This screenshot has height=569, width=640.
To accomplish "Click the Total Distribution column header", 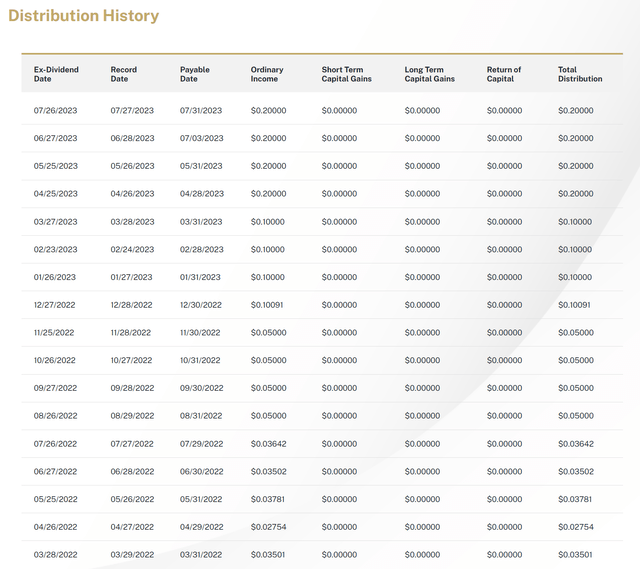I will pyautogui.click(x=580, y=74).
